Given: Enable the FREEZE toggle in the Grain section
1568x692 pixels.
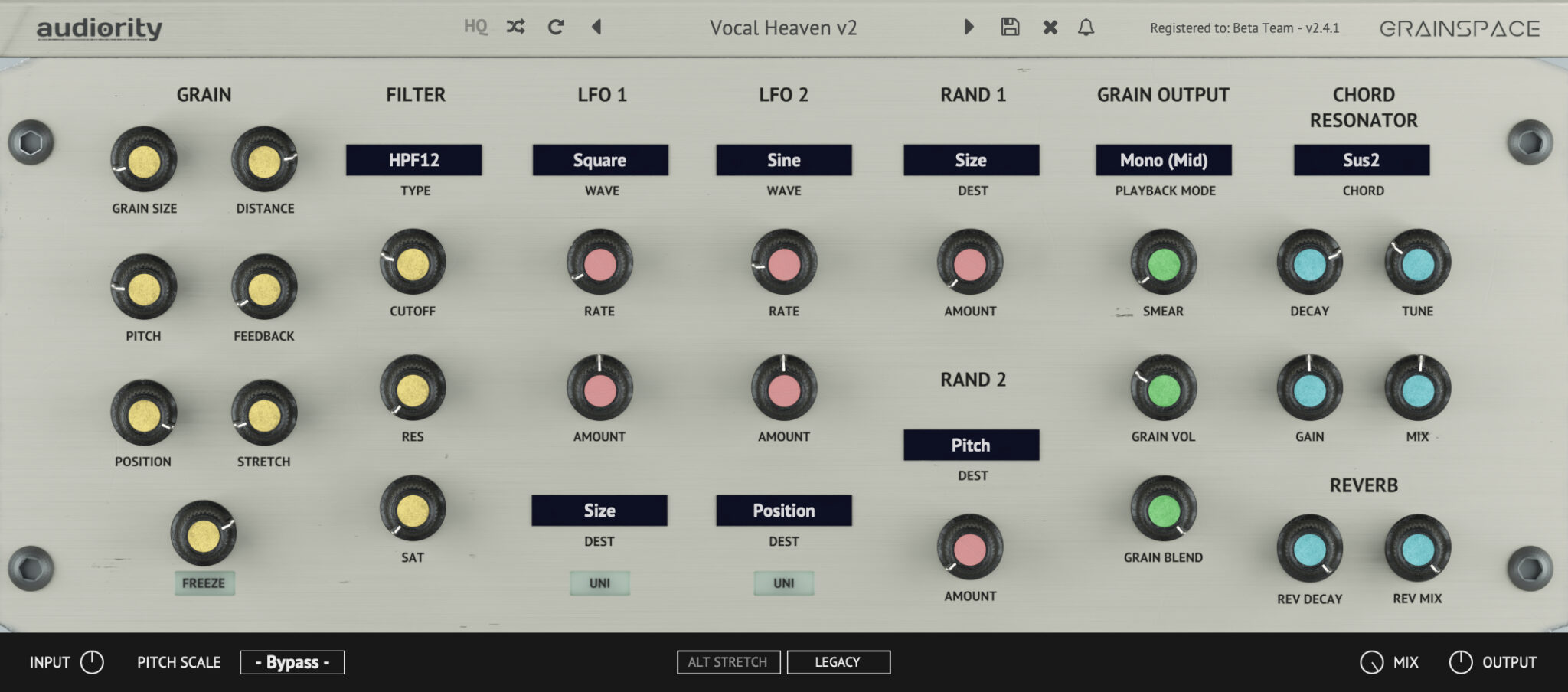Looking at the screenshot, I should coord(204,583).
